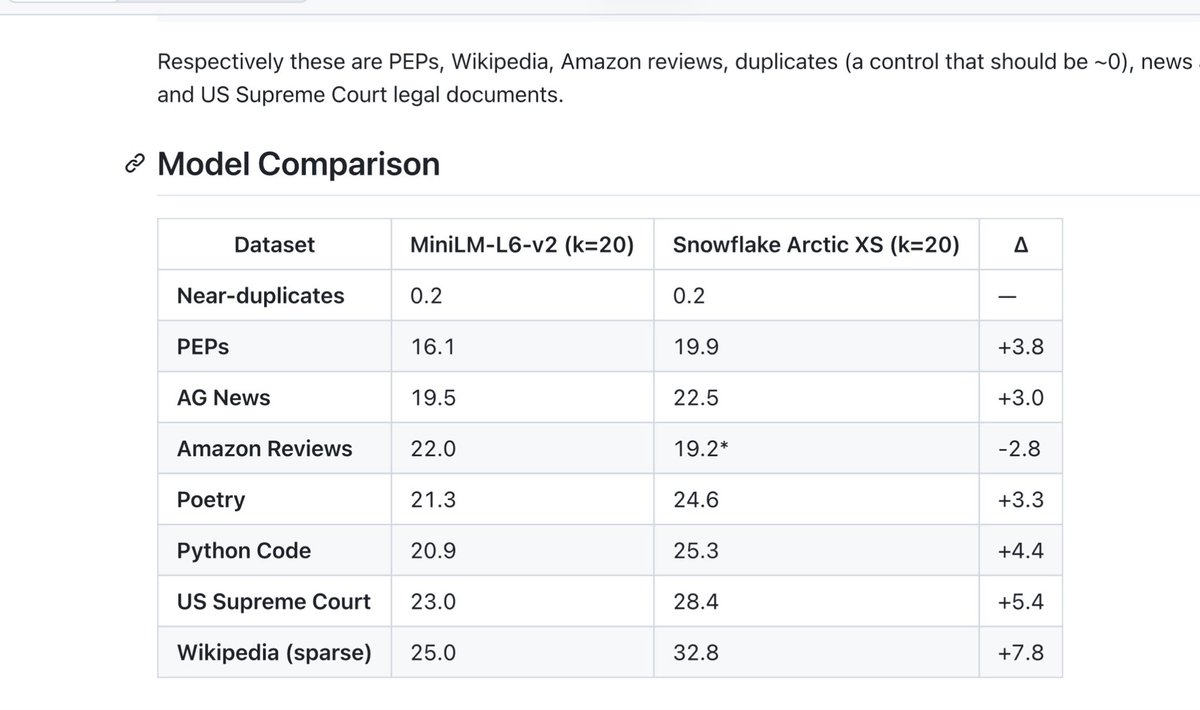Click the AG News row label
1200x710 pixels.
pyautogui.click(x=223, y=398)
